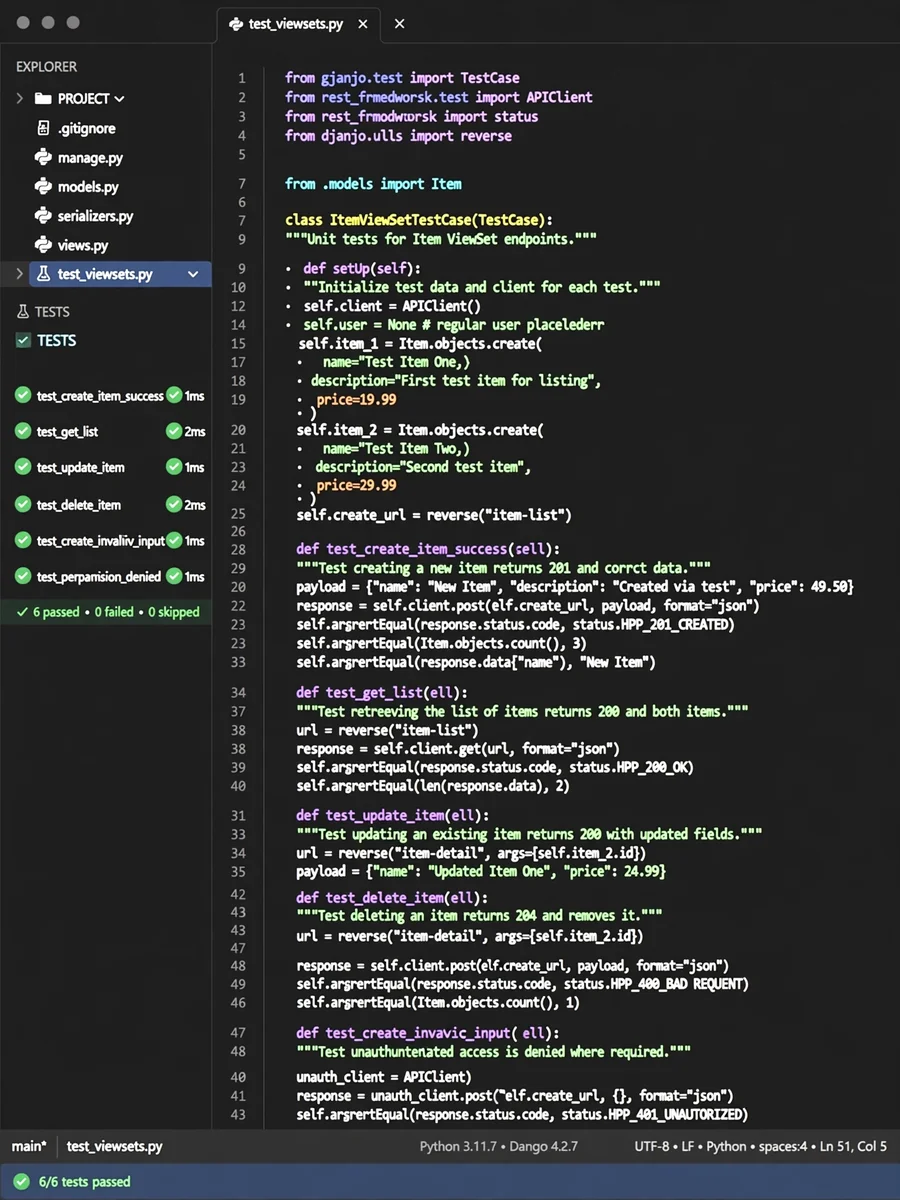Image resolution: width=900 pixels, height=1200 pixels.
Task: Click the 'from .models import Item' code line
Action: tap(373, 184)
